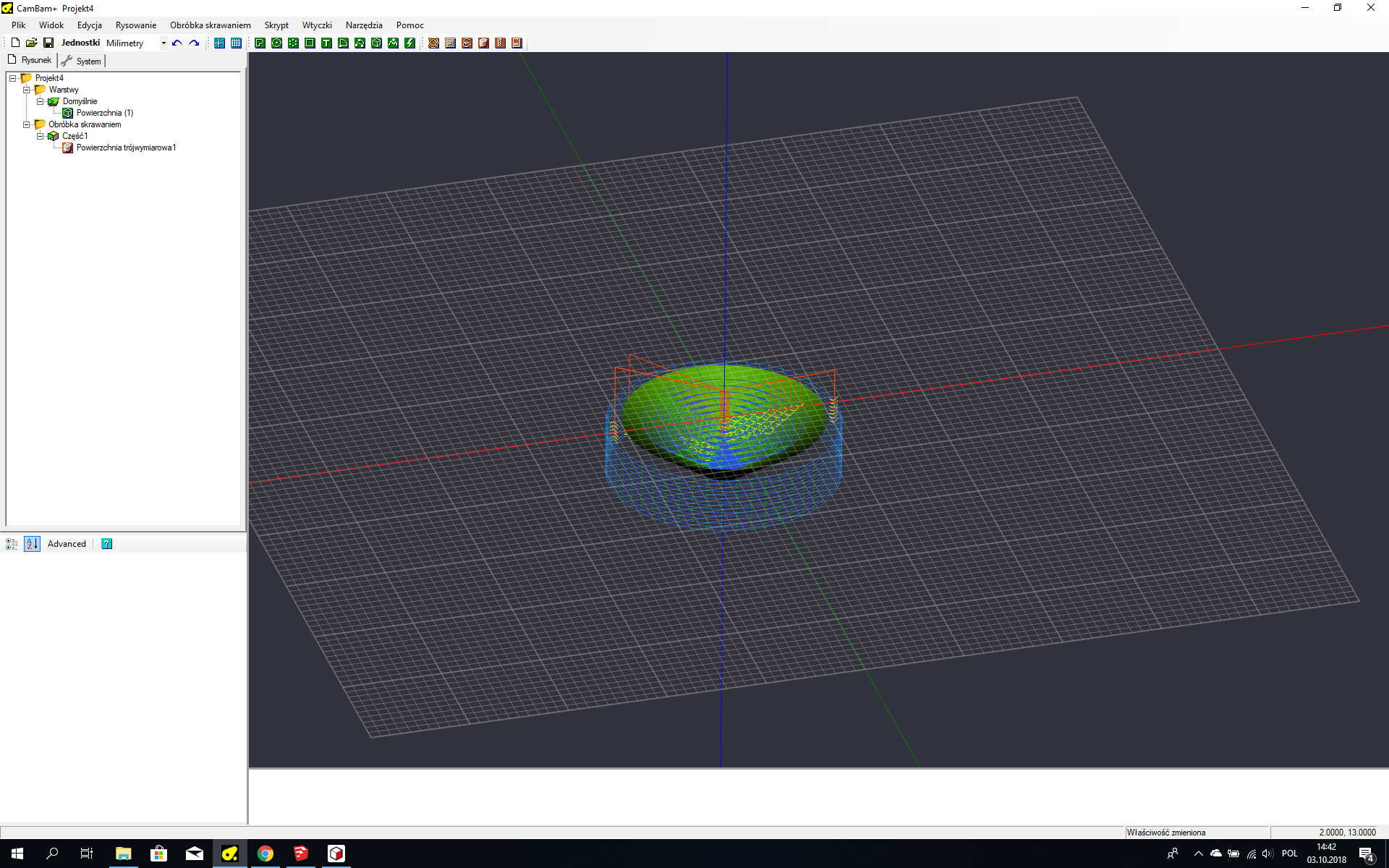The height and width of the screenshot is (868, 1389).
Task: Click the 3D profile machining icon
Action: click(483, 43)
